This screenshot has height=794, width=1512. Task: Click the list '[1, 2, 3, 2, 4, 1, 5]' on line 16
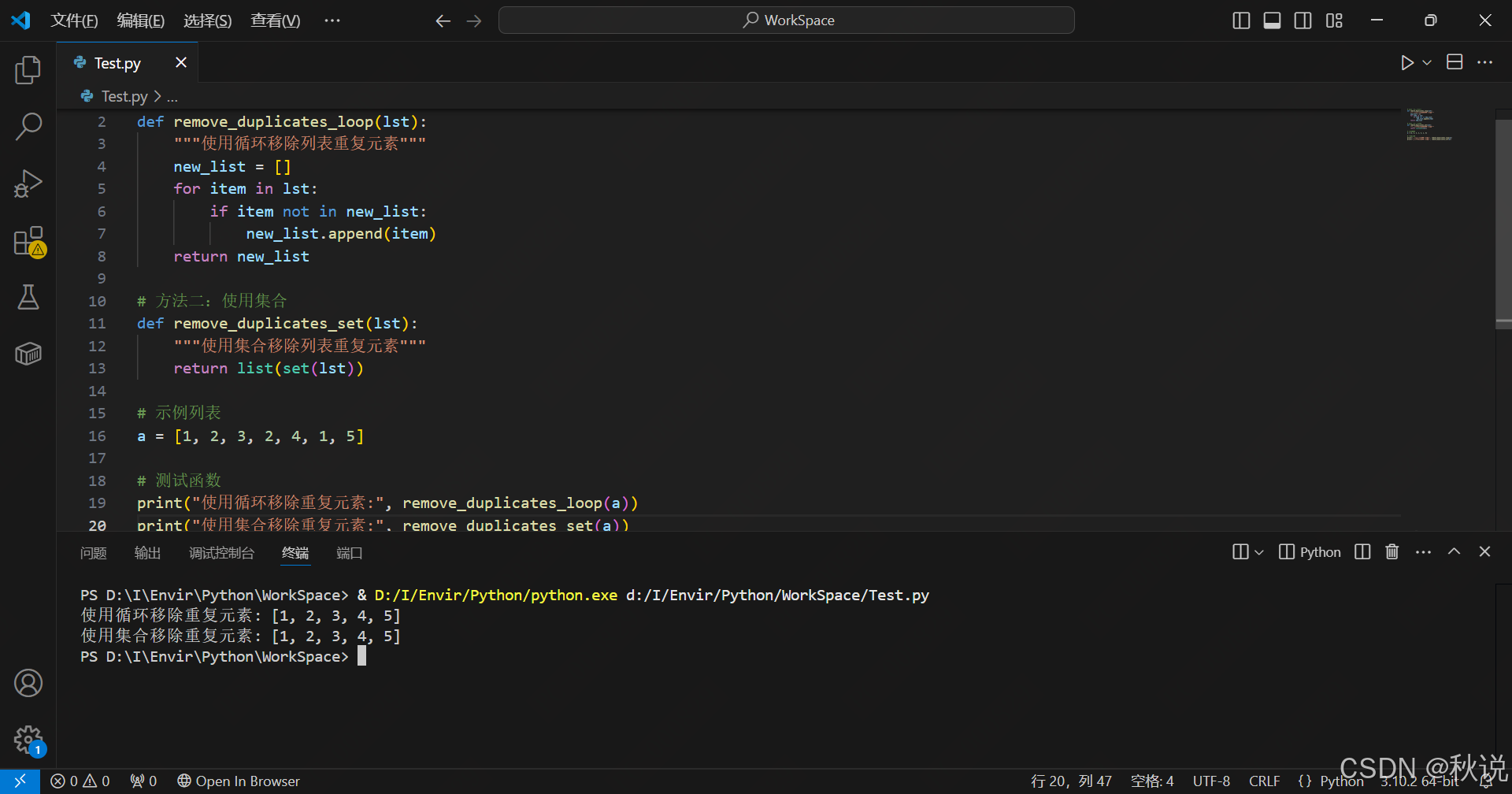269,436
